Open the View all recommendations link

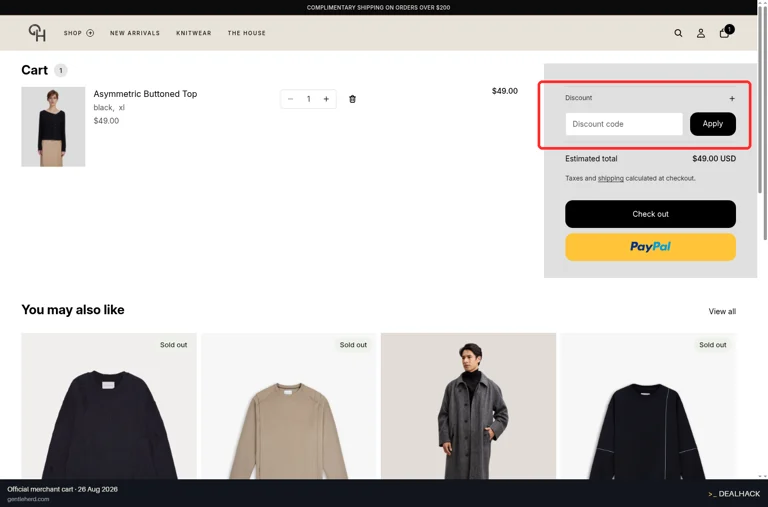[722, 312]
